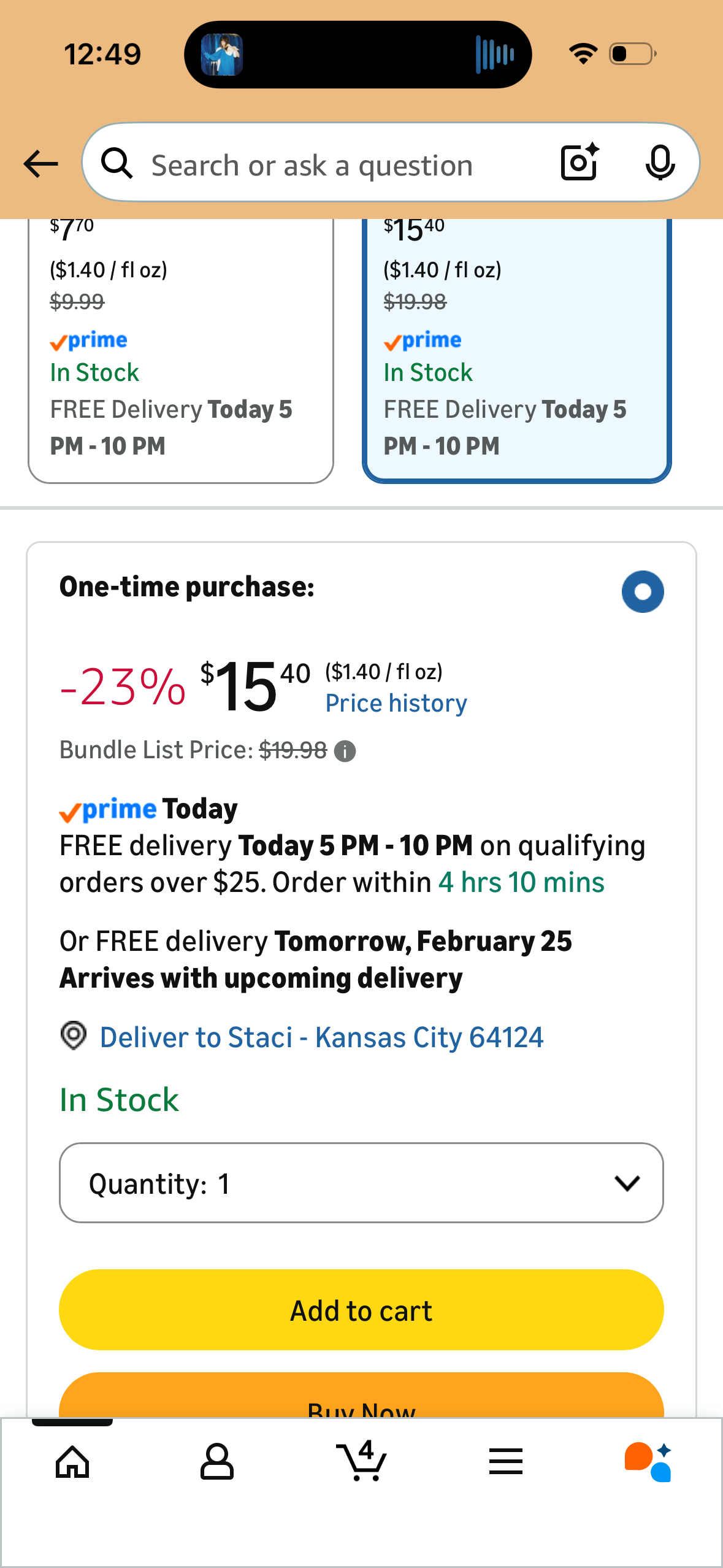The height and width of the screenshot is (1568, 723).
Task: Open camera lens search icon
Action: pos(580,163)
